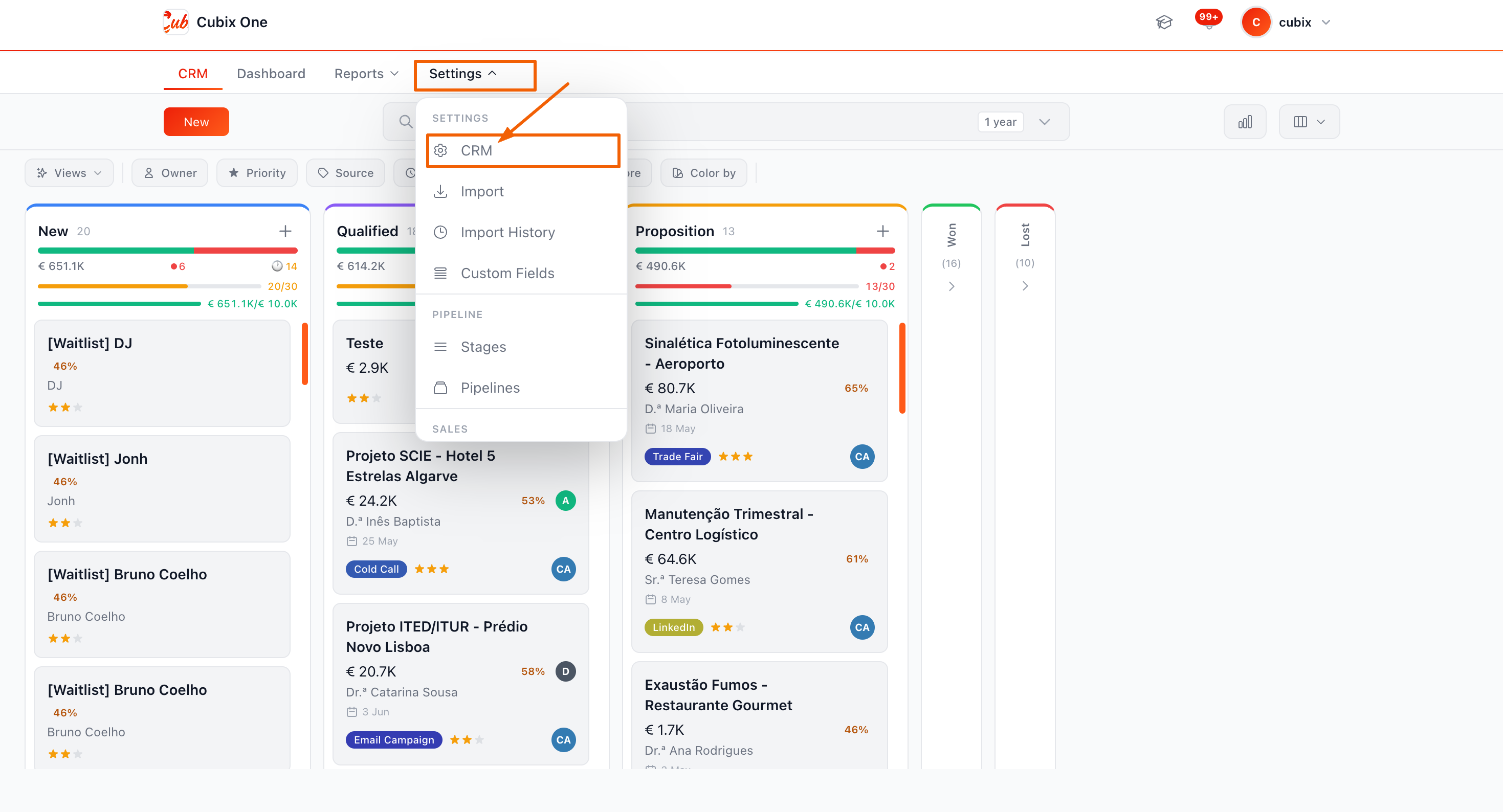Open the kanban layout view dropdown

click(1309, 122)
